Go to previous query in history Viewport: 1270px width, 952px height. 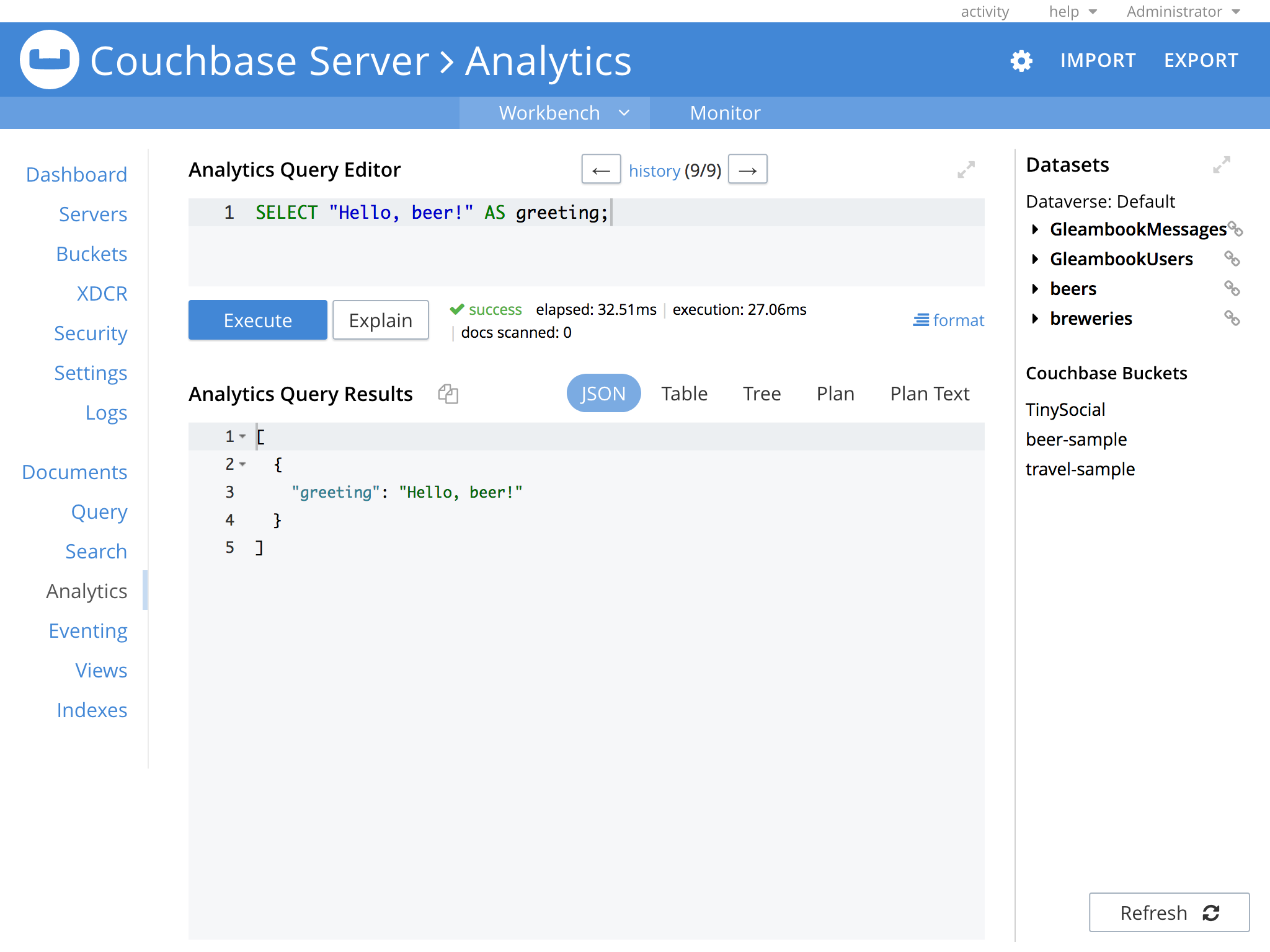pos(601,170)
